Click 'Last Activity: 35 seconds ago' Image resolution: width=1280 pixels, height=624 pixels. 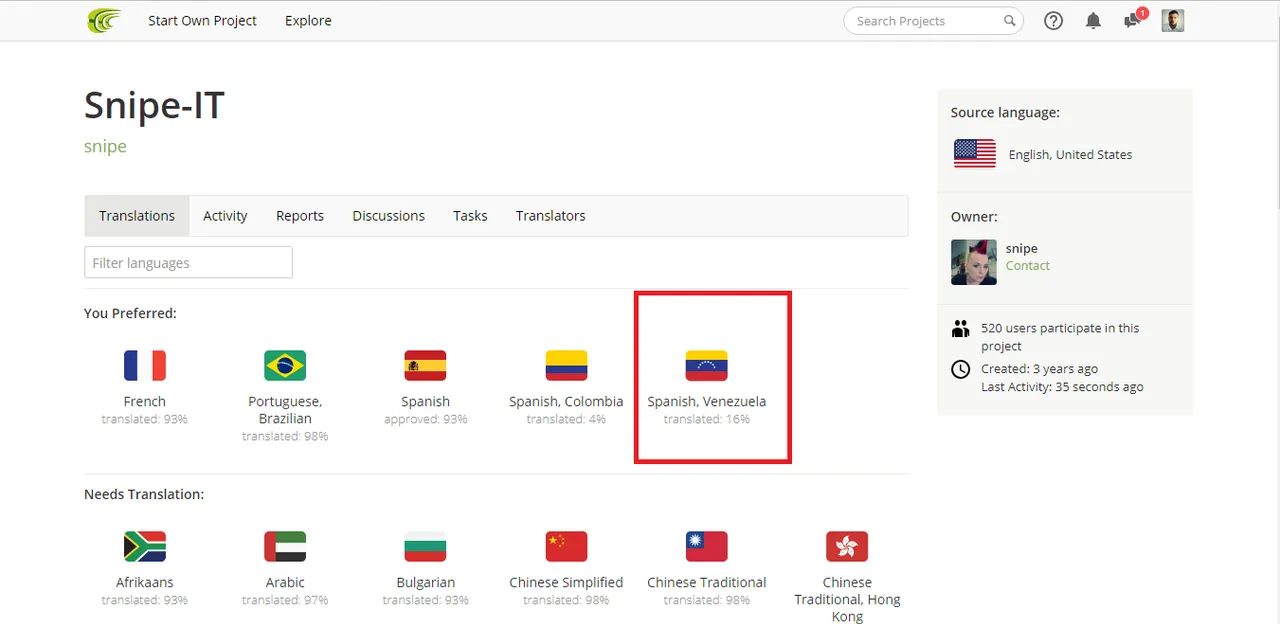click(x=1062, y=387)
